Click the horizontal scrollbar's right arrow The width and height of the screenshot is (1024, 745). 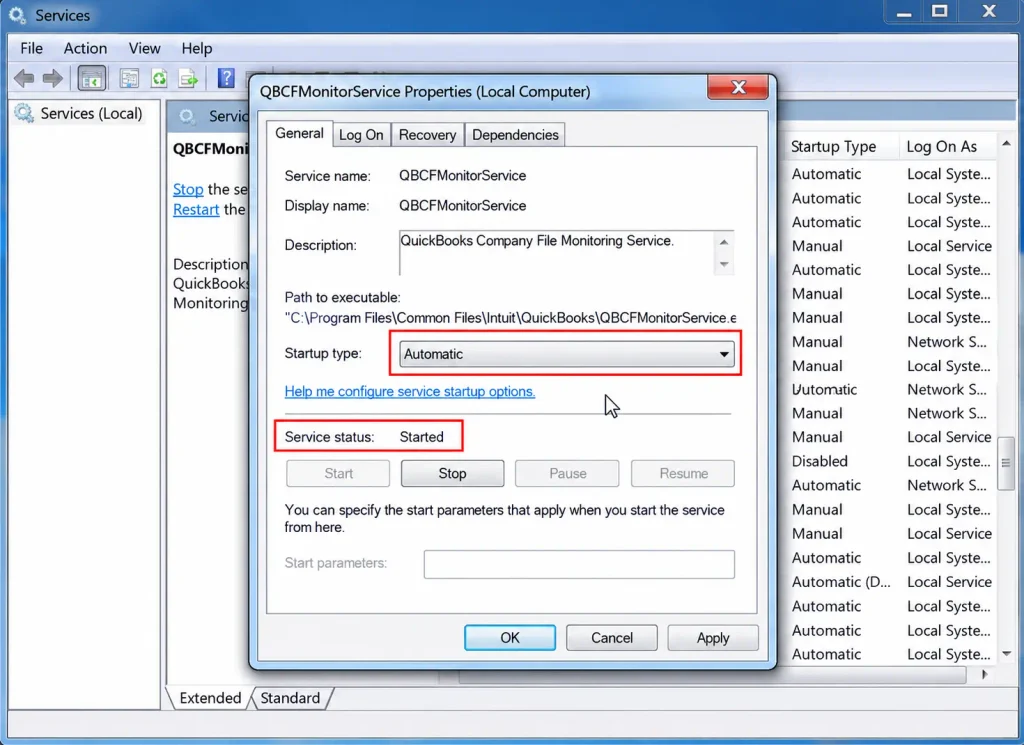pos(984,674)
